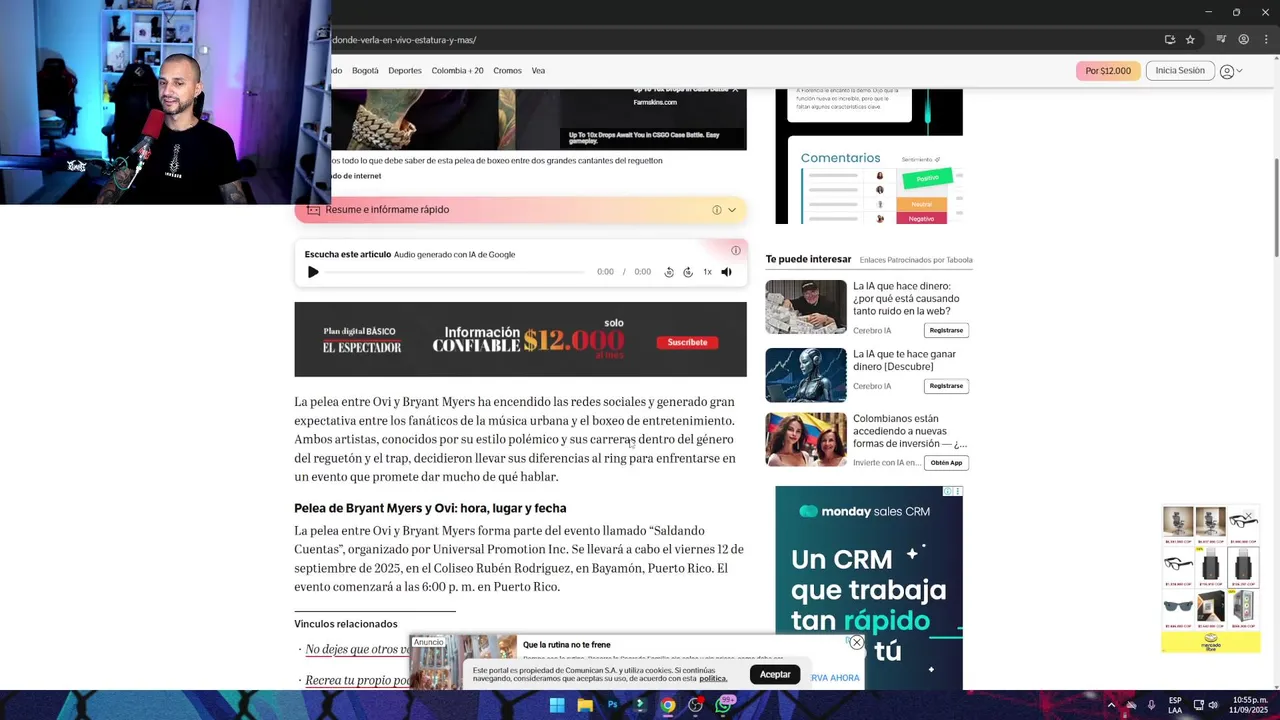The image size is (1280, 720).
Task: Click Inicia Sesión button
Action: coord(1180,71)
